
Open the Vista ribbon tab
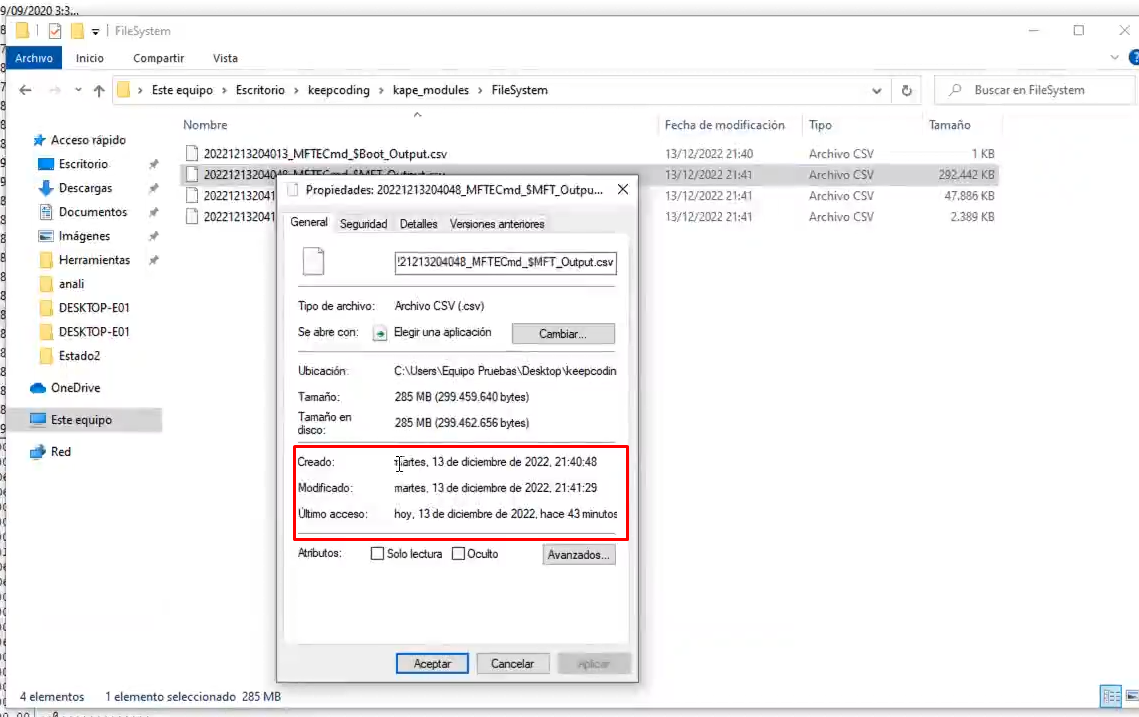click(225, 58)
